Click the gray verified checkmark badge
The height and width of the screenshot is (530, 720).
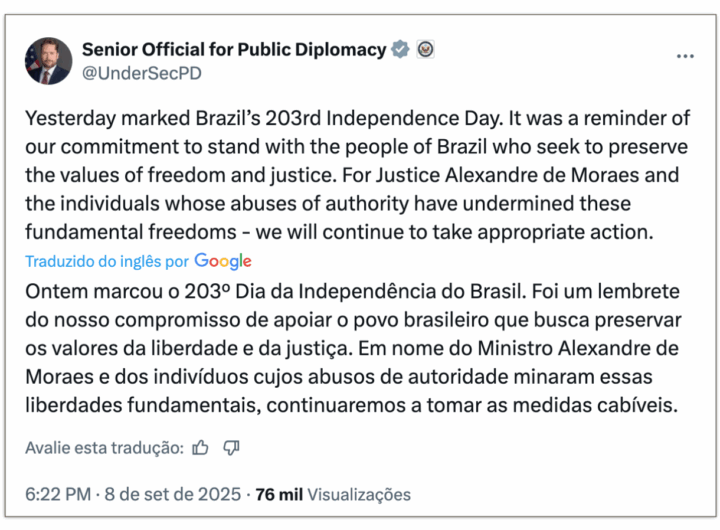400,49
